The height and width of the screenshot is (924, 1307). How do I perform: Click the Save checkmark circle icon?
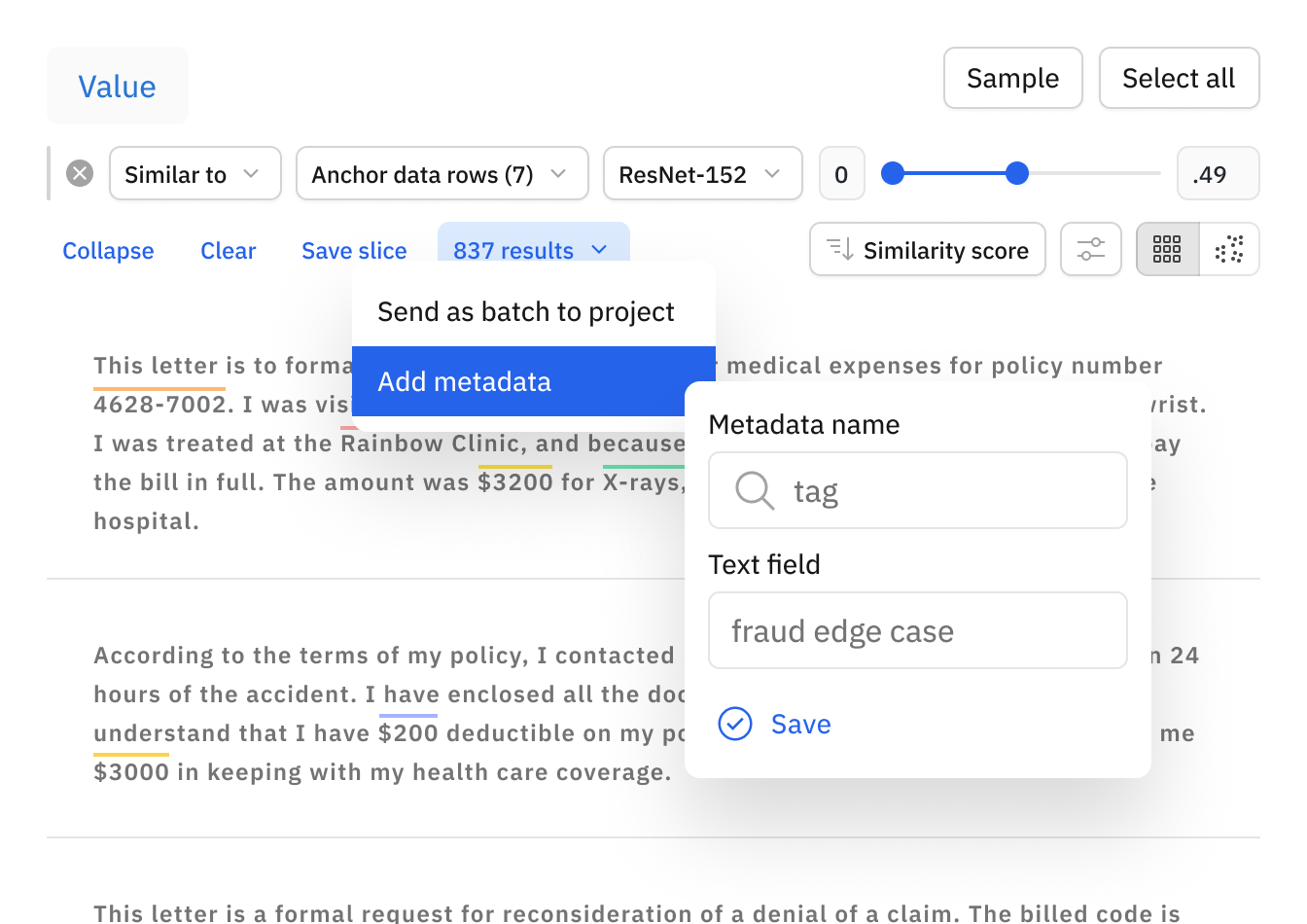pos(735,724)
